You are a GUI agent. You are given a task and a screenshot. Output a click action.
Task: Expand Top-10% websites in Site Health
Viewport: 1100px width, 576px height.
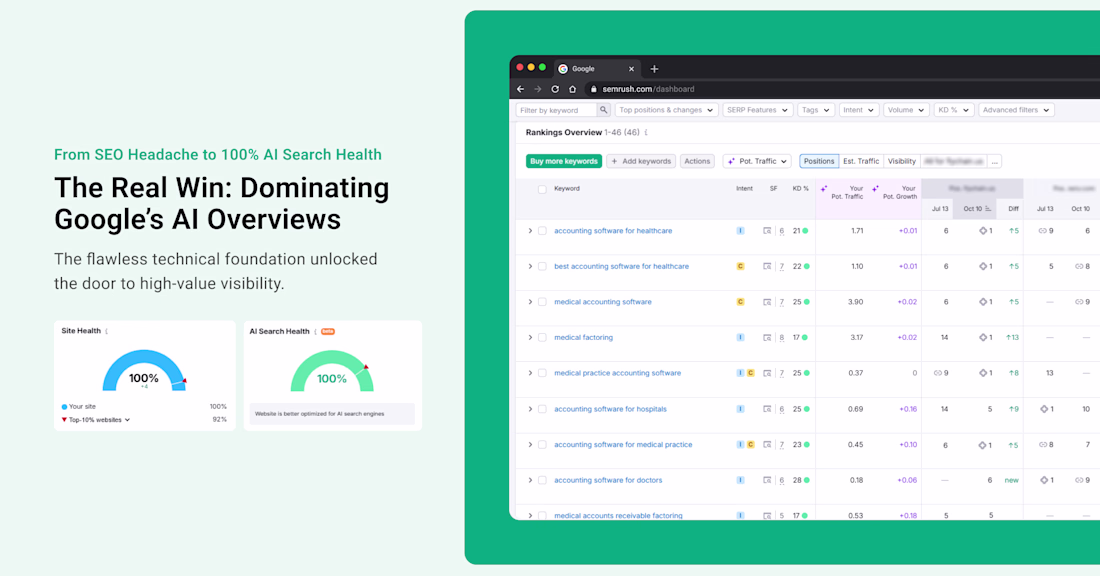coord(96,420)
